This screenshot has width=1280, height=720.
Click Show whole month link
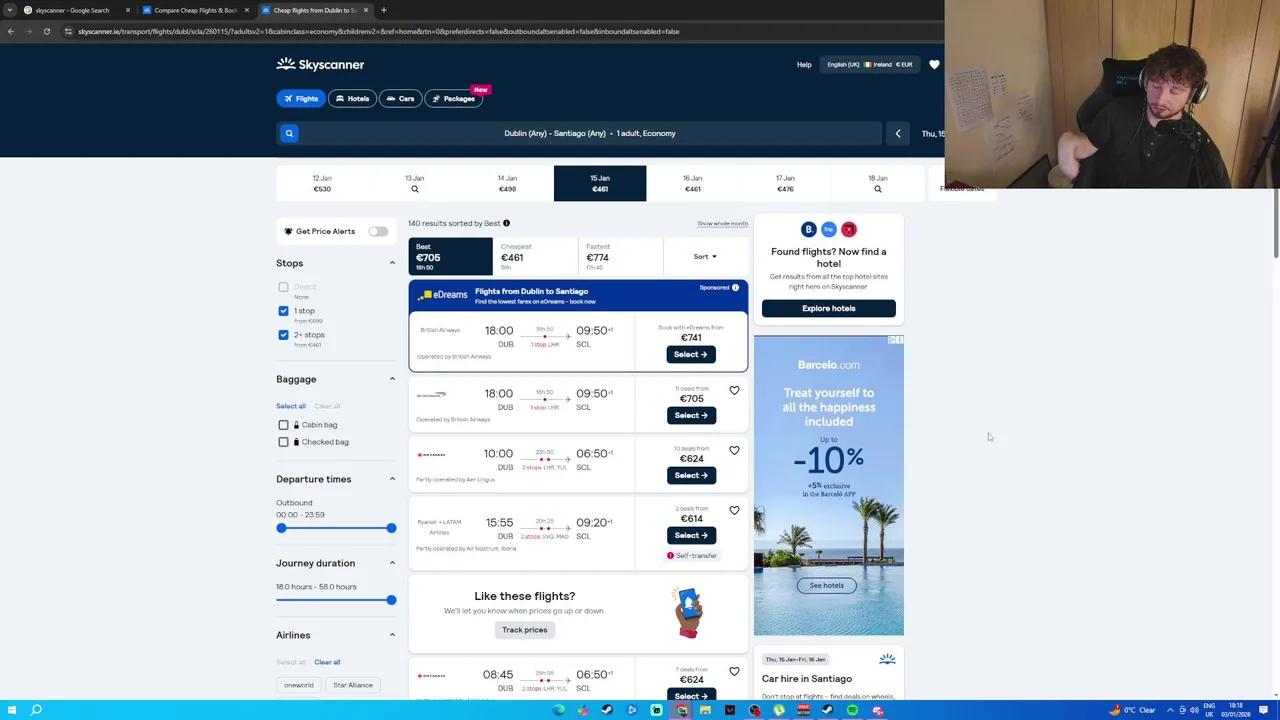pos(722,224)
